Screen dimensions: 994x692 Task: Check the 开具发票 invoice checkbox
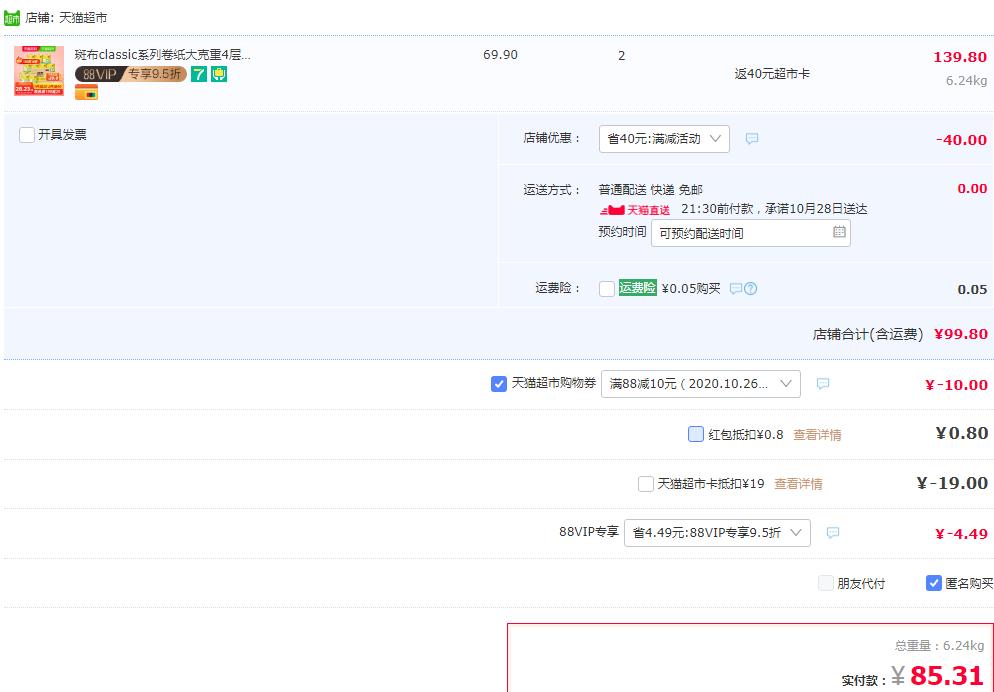[27, 135]
